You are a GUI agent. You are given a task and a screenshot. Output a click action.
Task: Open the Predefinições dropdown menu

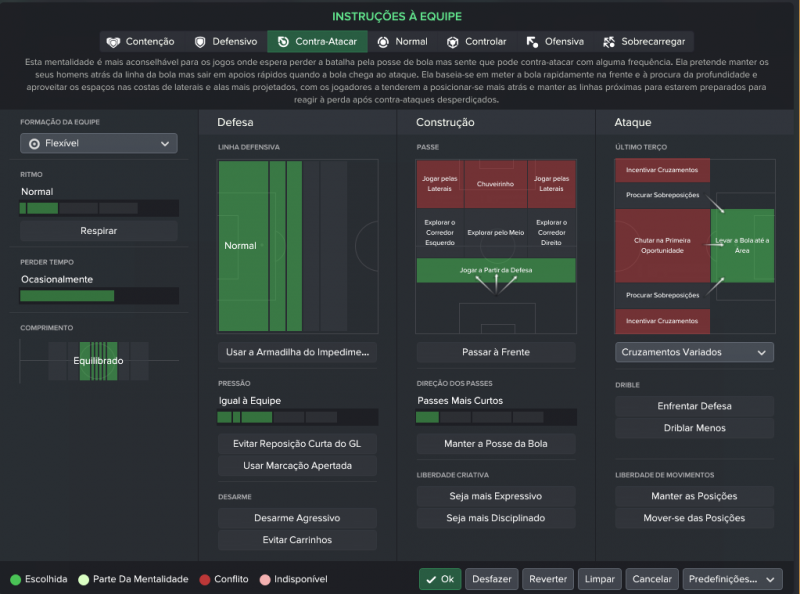tap(732, 579)
